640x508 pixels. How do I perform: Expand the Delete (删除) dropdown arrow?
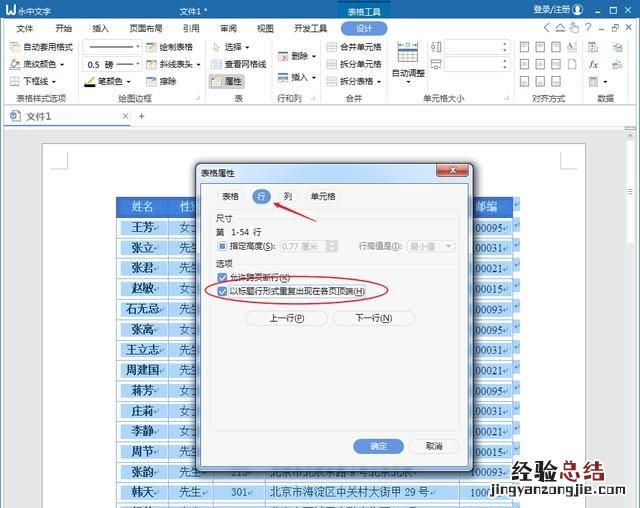click(x=314, y=56)
